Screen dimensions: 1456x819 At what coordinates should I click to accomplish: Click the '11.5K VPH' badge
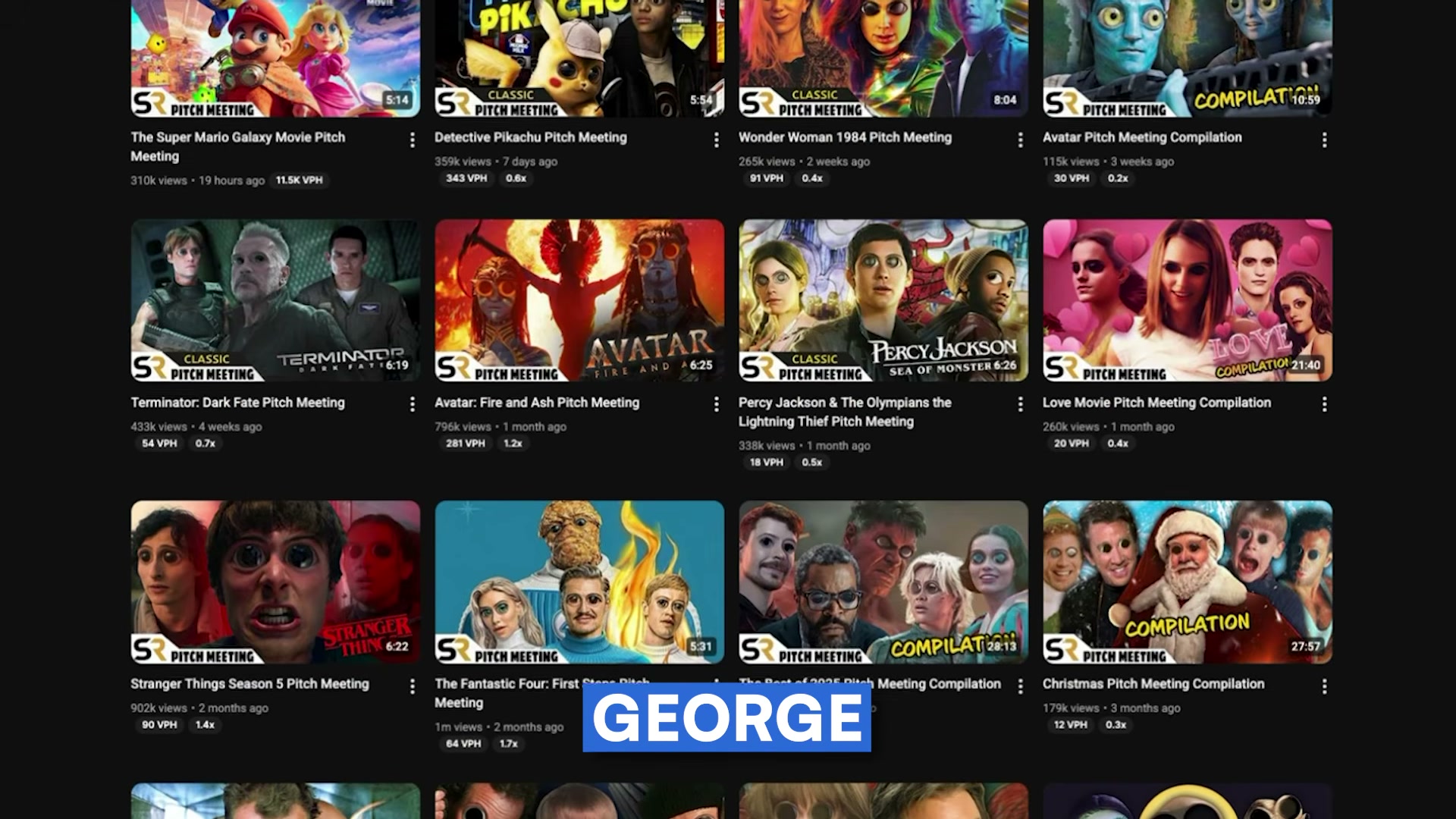(x=299, y=180)
